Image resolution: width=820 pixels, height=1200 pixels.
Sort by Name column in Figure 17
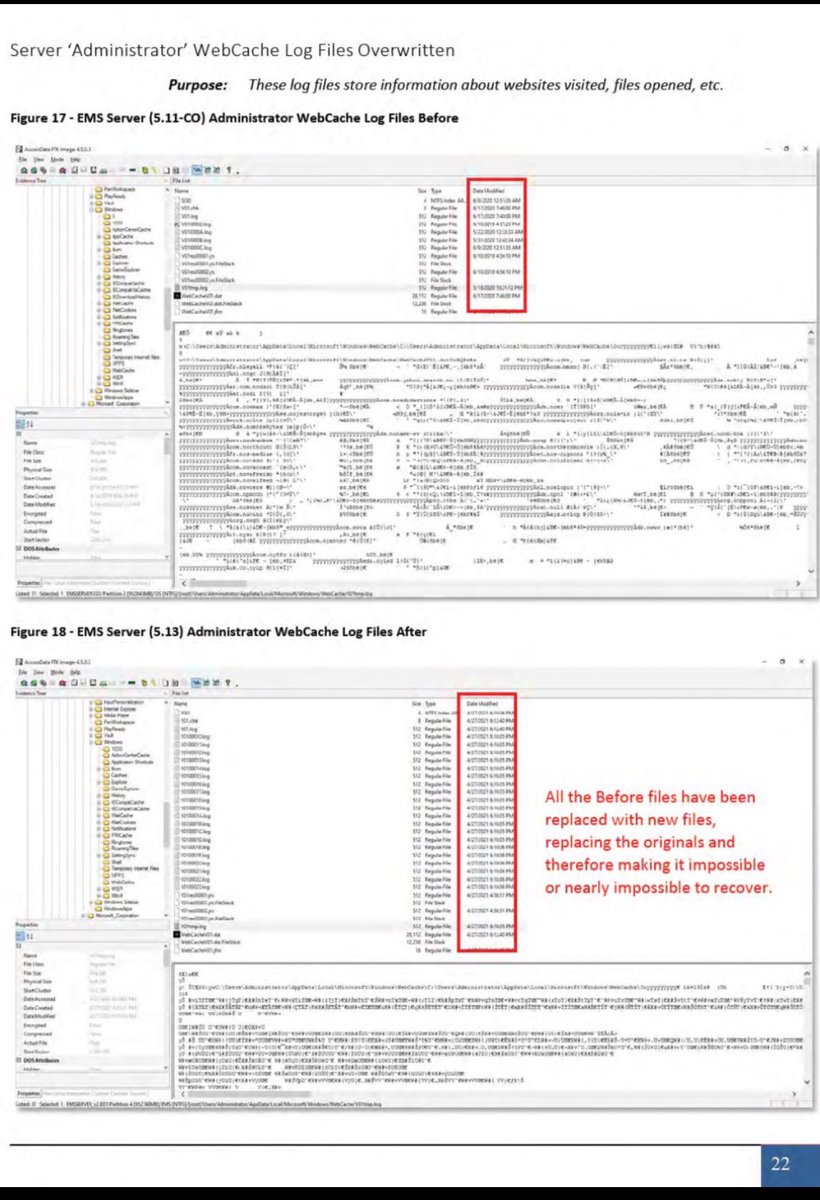[x=181, y=191]
